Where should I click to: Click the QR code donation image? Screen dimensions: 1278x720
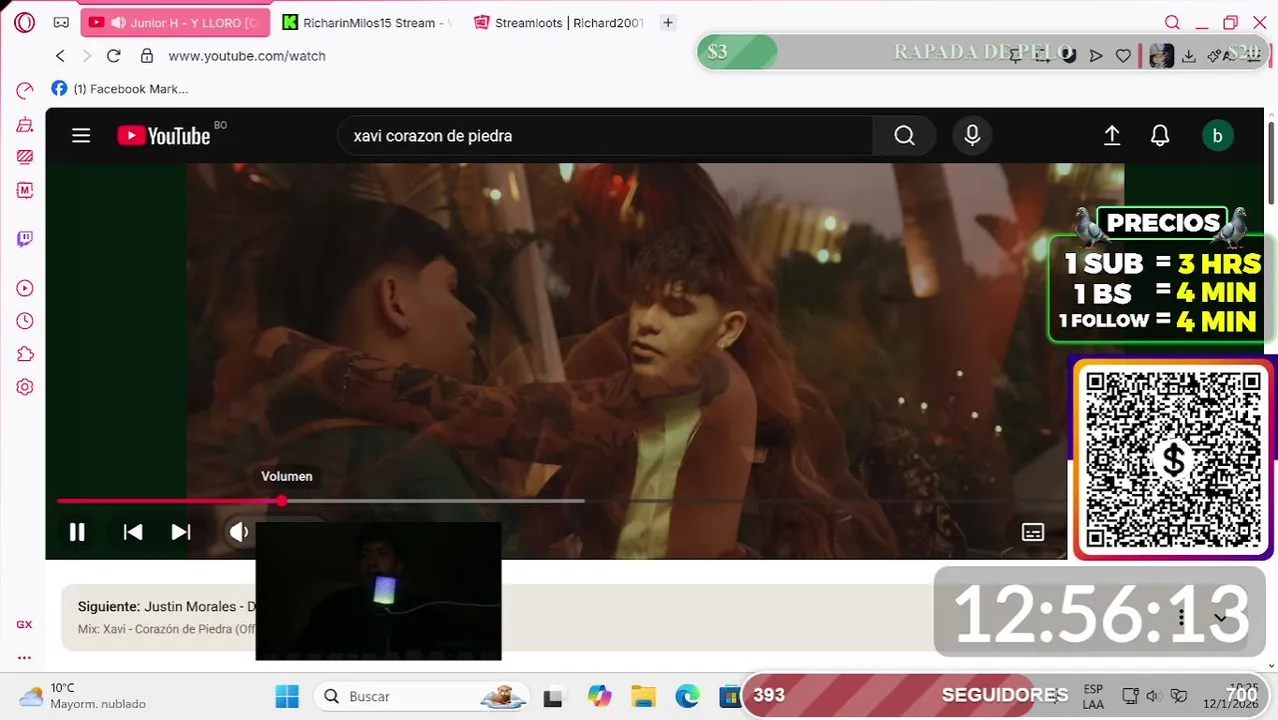pos(1173,460)
